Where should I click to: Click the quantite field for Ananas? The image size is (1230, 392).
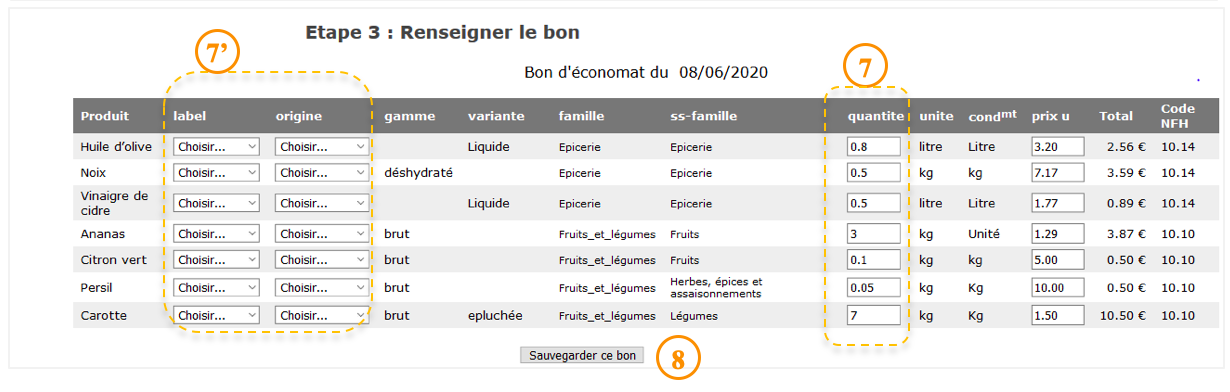pyautogui.click(x=873, y=234)
